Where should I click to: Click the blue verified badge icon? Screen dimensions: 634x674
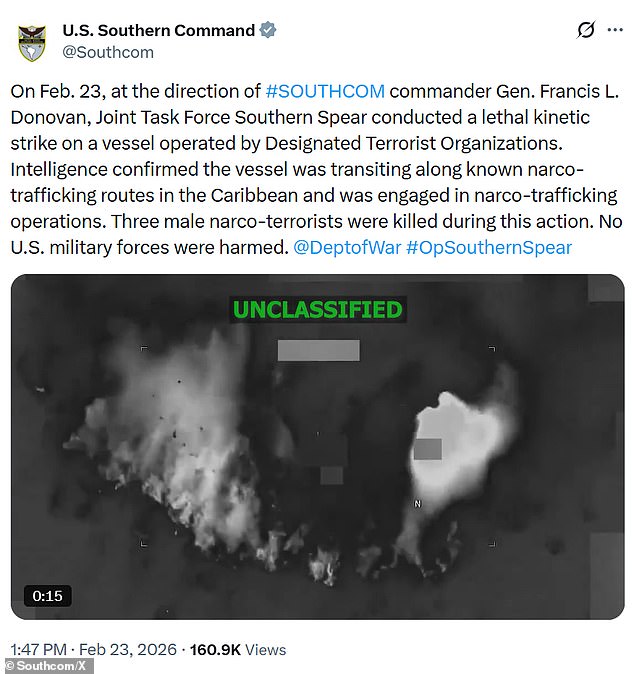[268, 31]
